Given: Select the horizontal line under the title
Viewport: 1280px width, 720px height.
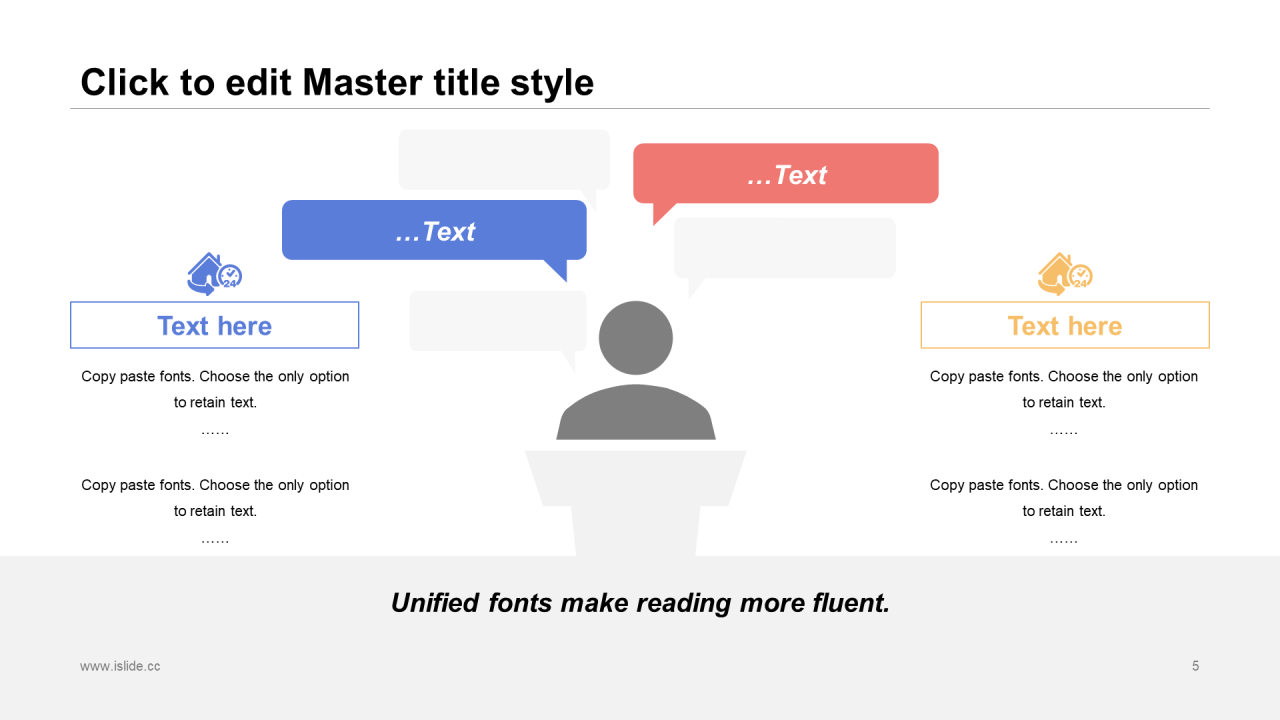Looking at the screenshot, I should (x=640, y=108).
